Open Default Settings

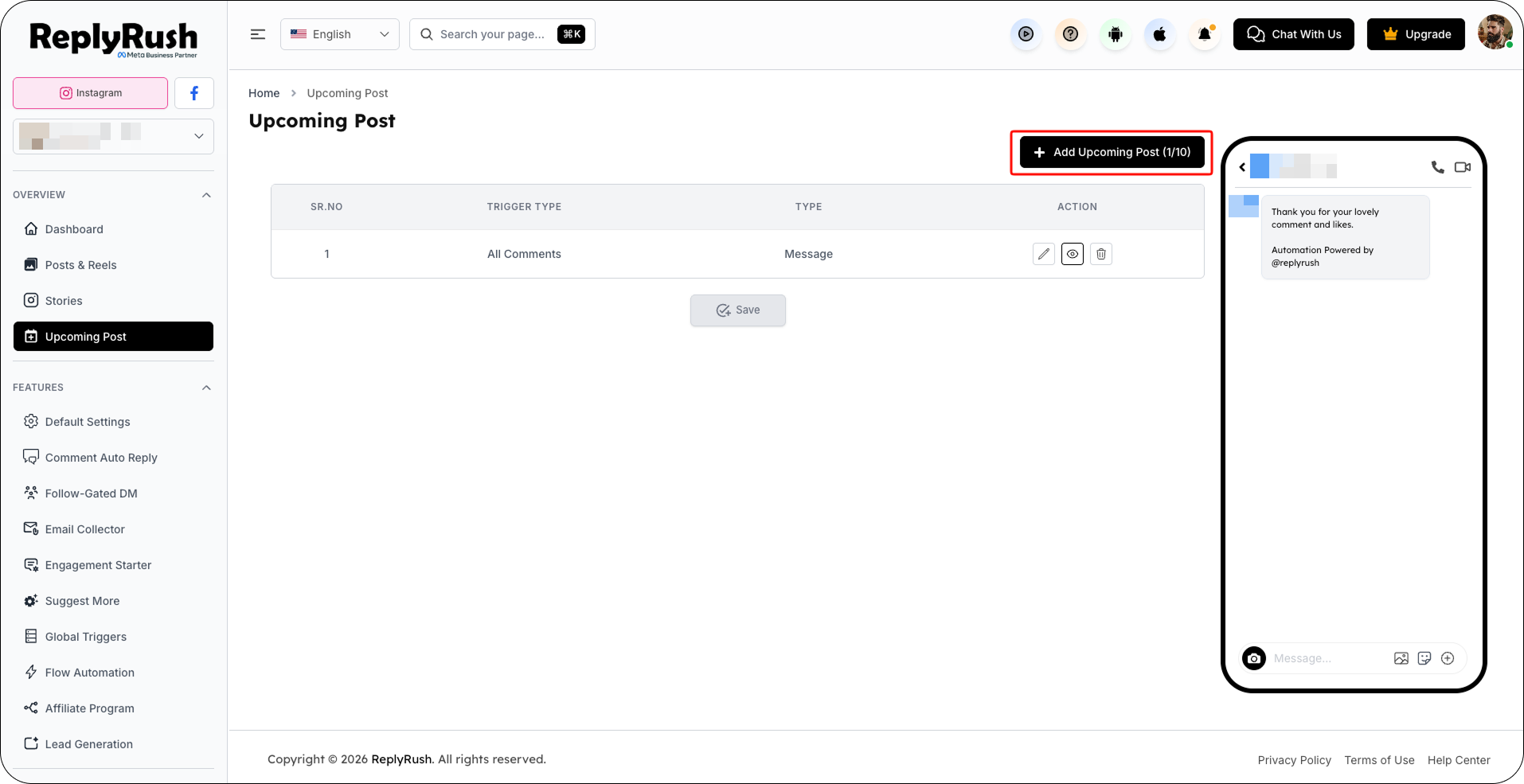113,422
